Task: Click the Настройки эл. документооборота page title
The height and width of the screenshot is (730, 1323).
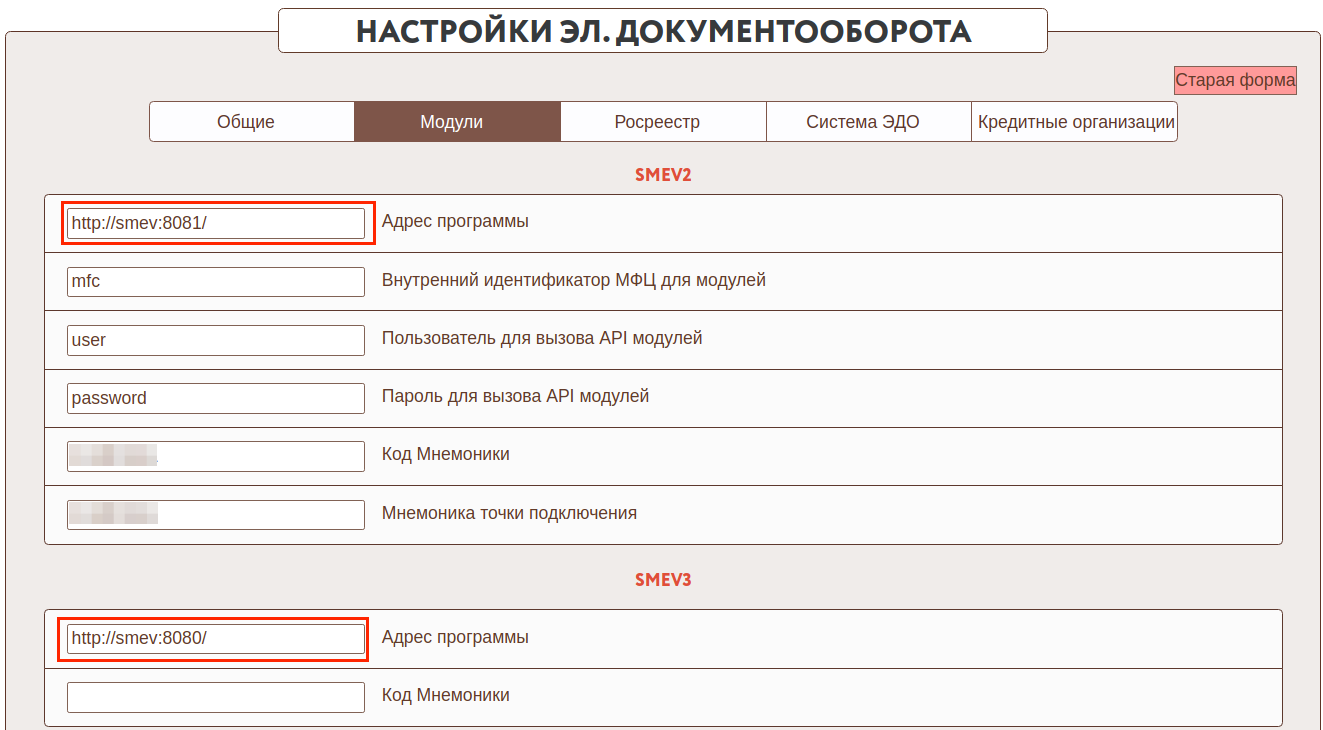Action: coord(663,31)
